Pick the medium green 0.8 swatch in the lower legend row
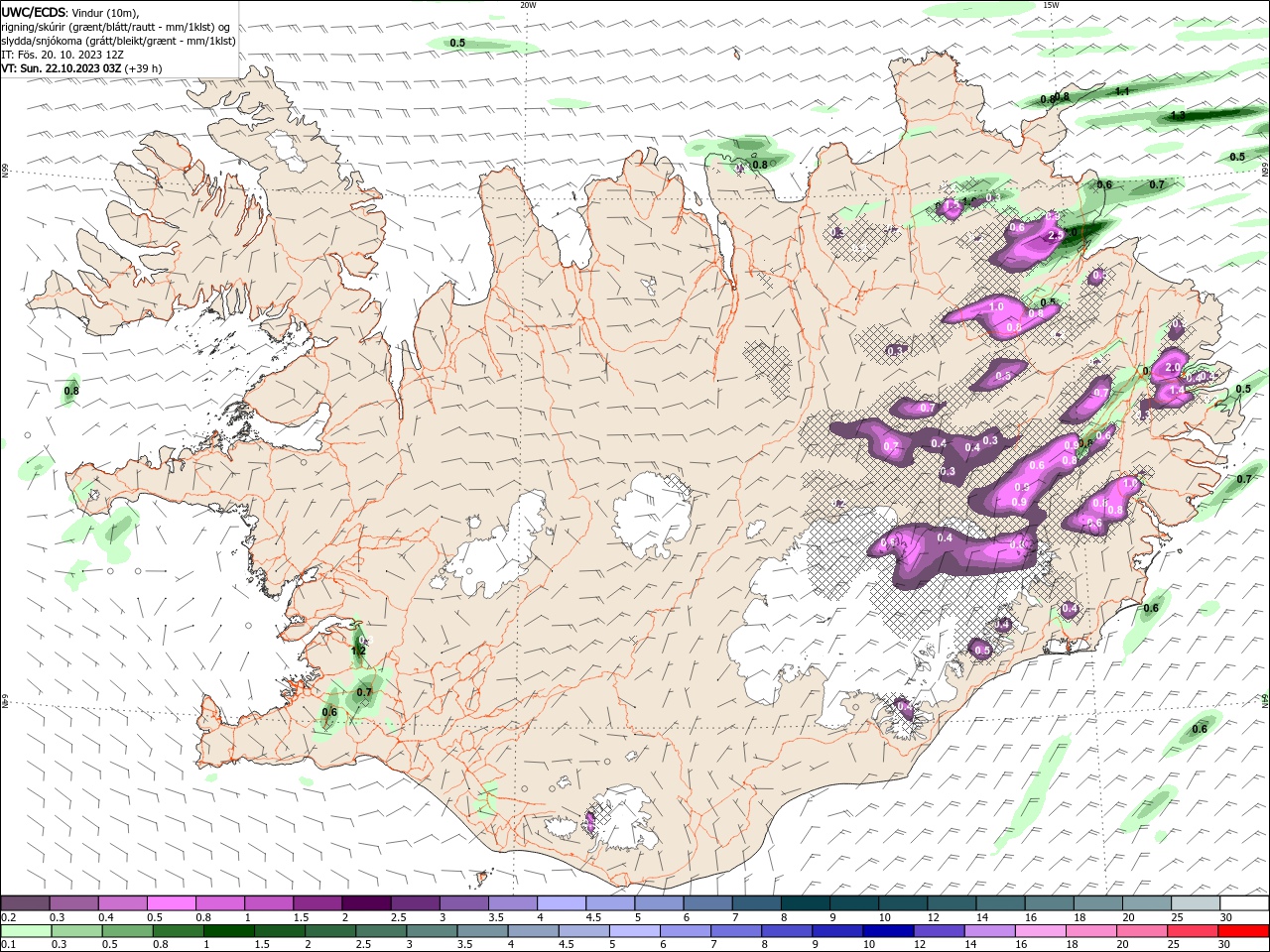This screenshot has height=952, width=1270. point(179,931)
